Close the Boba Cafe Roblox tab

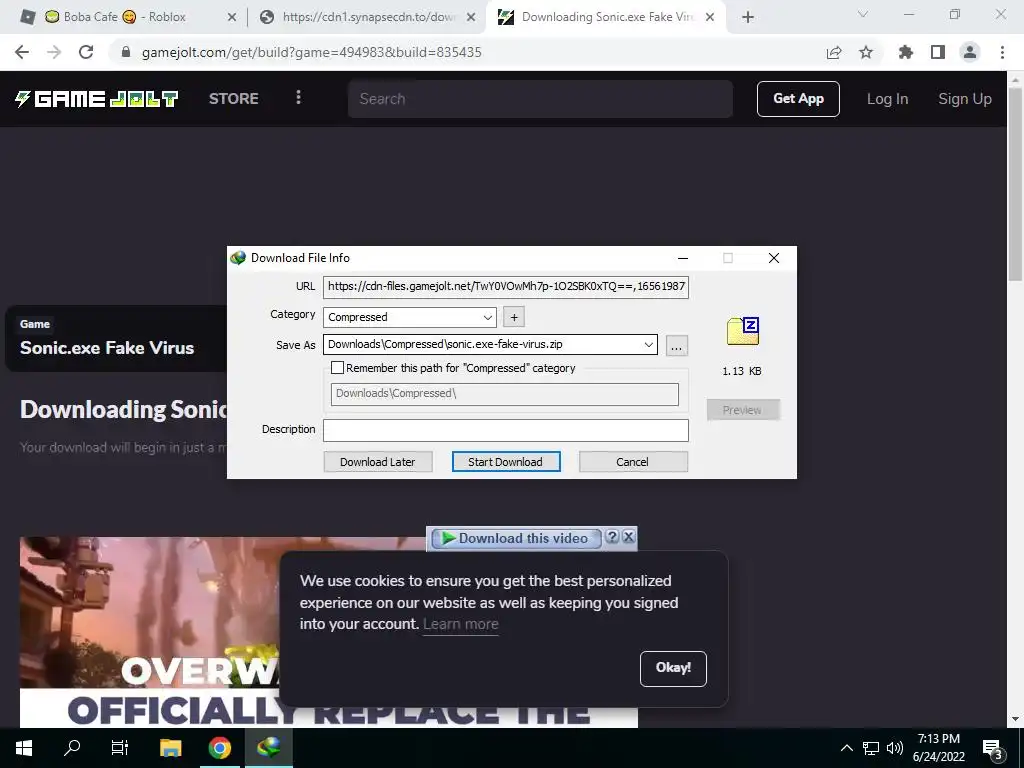coord(232,18)
